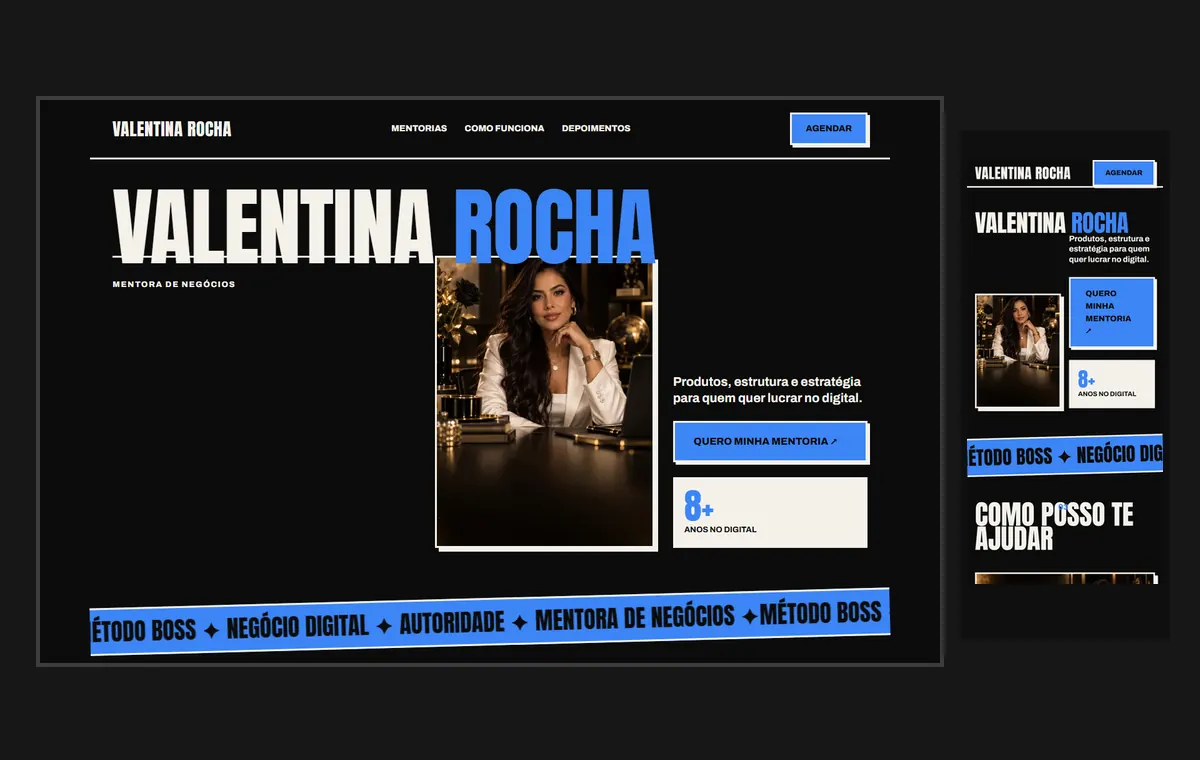Click 'NEGÓCIO DIG' text in mobile marquee
1200x760 pixels.
pos(1119,455)
